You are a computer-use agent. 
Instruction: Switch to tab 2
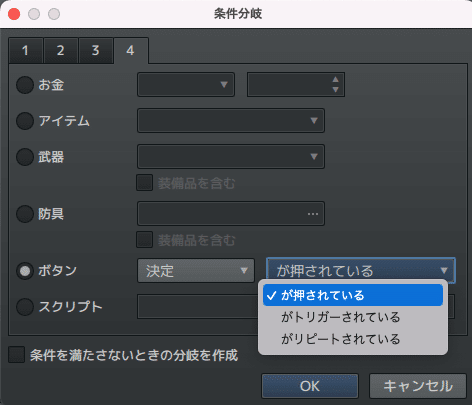pyautogui.click(x=61, y=51)
